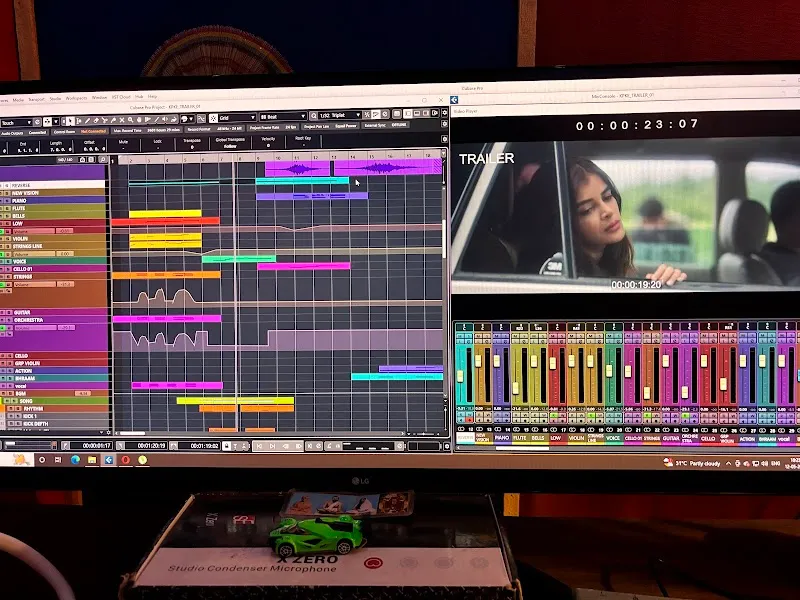Mute the RHYTHM track in track list
This screenshot has width=800, height=600.
[x=11, y=409]
